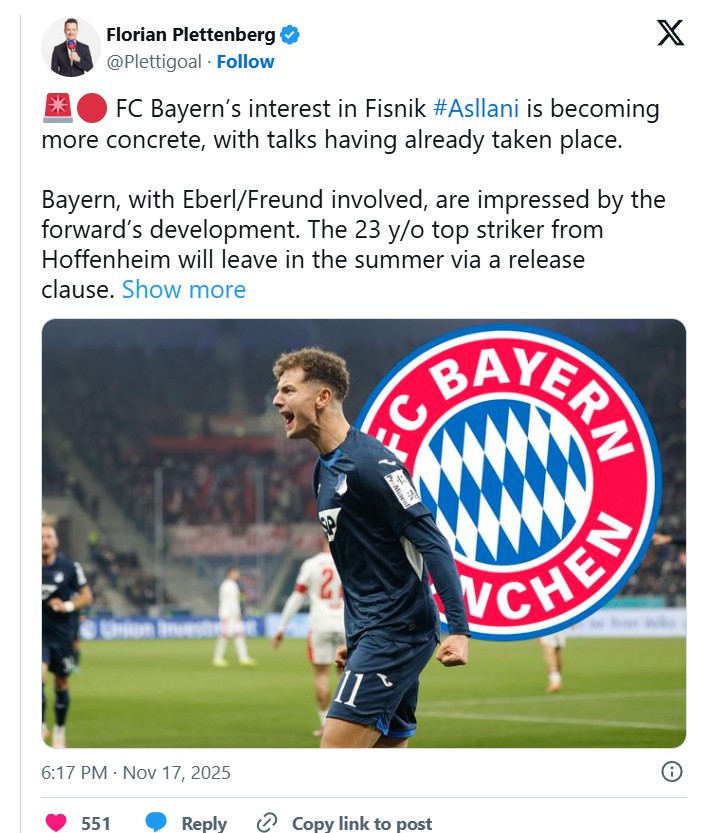Open the Florian Plettenberg display name
The width and height of the screenshot is (705, 833).
point(190,35)
